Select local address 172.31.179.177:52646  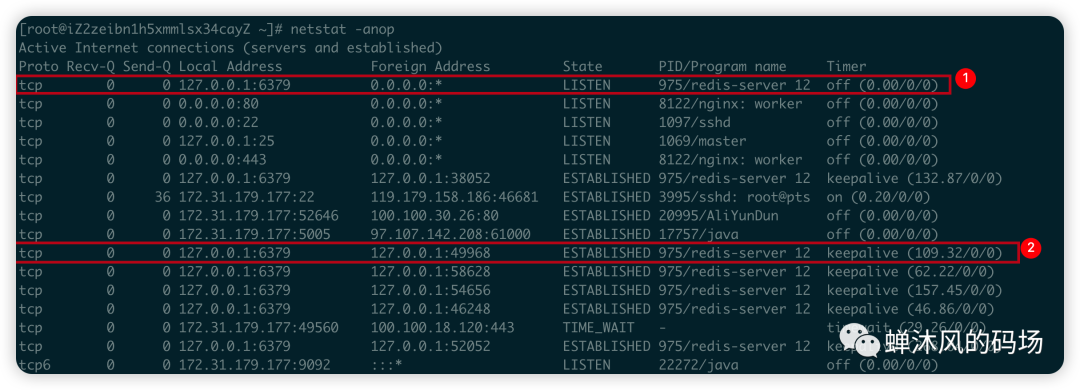[258, 216]
